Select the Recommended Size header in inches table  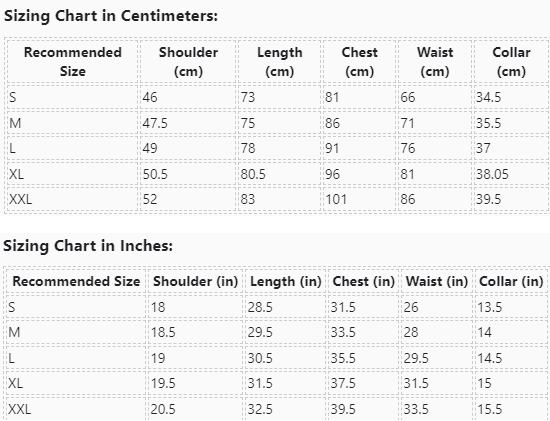(x=76, y=281)
